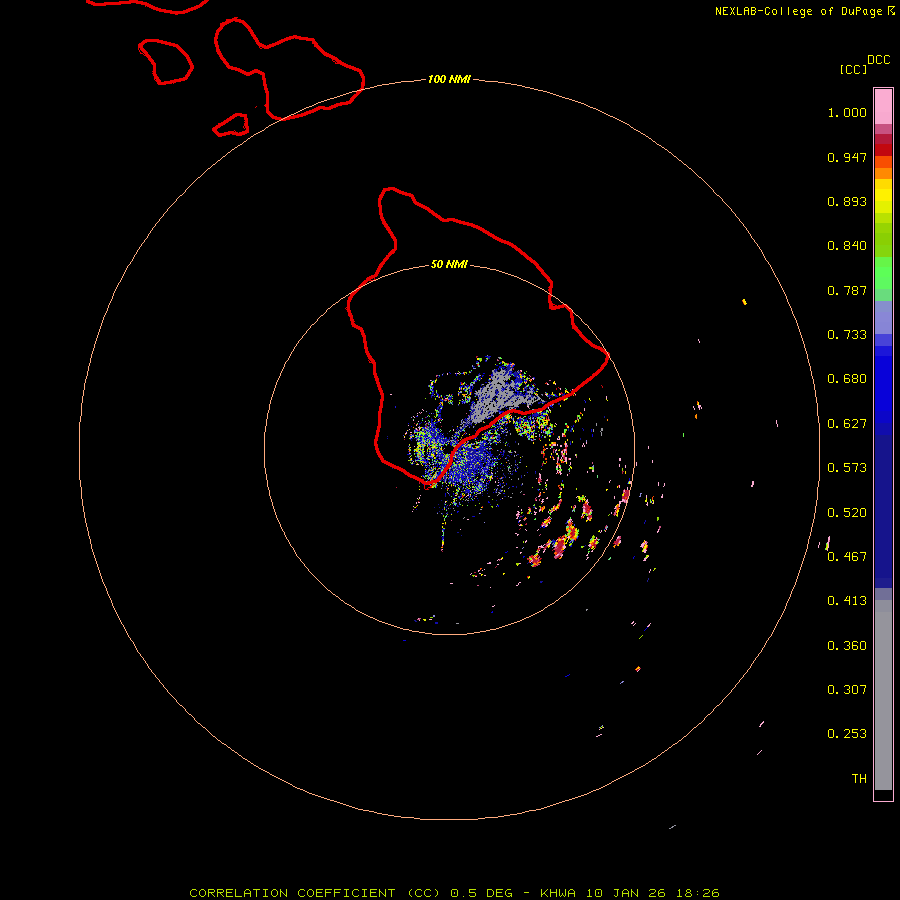This screenshot has width=900, height=900.
Task: Click the 100 NMI range ring label
Action: 449,79
